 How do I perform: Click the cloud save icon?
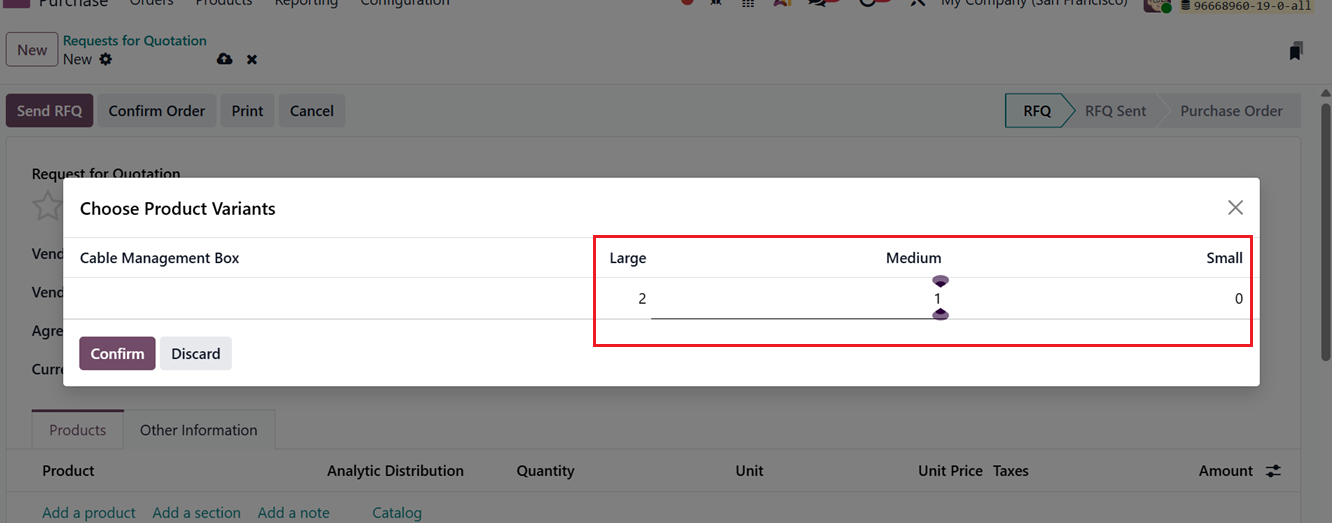[x=224, y=60]
